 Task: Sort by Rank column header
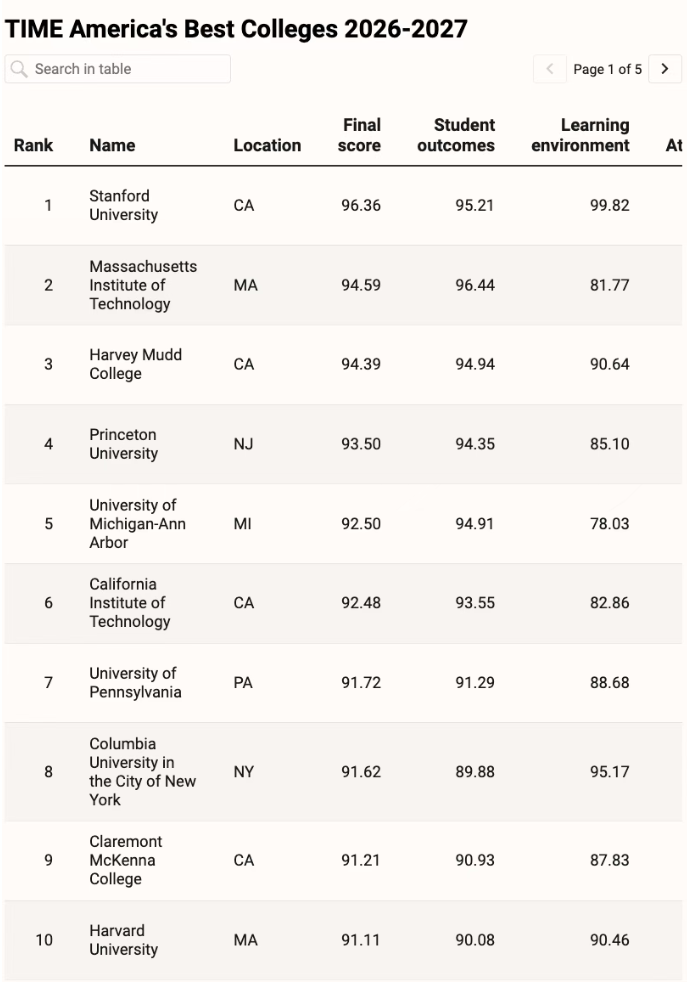[33, 145]
